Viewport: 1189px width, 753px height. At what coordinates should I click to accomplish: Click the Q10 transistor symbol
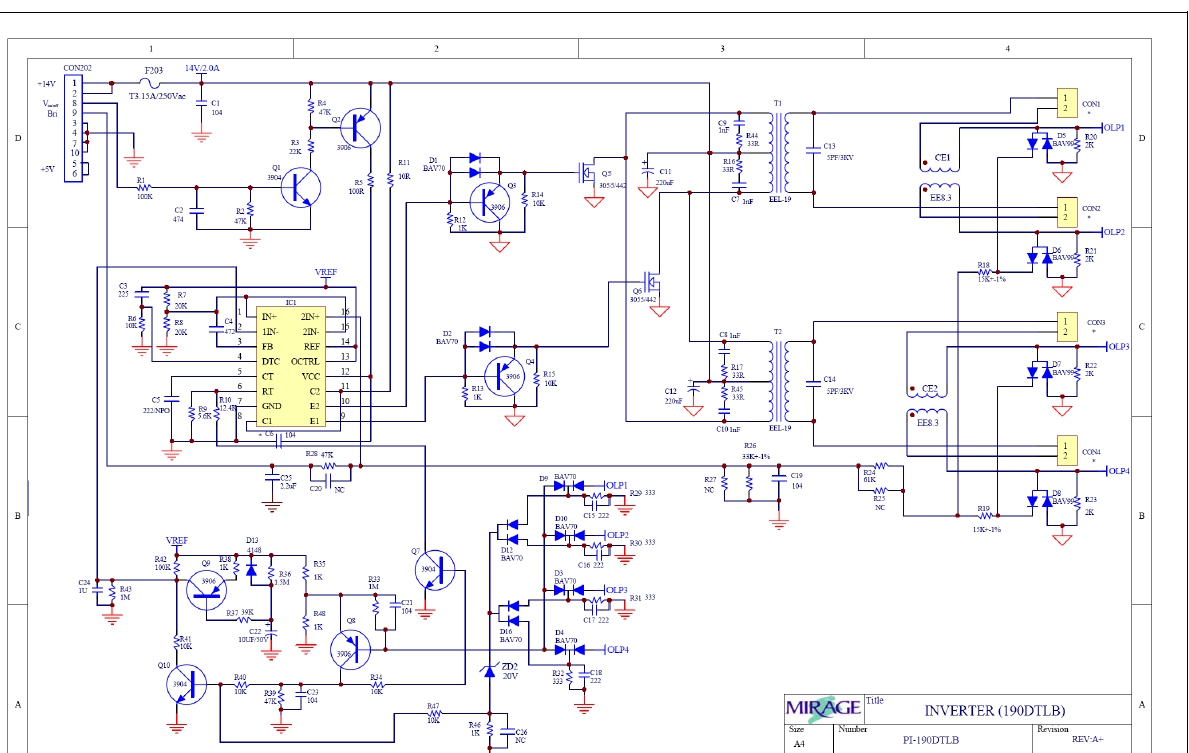pyautogui.click(x=185, y=685)
